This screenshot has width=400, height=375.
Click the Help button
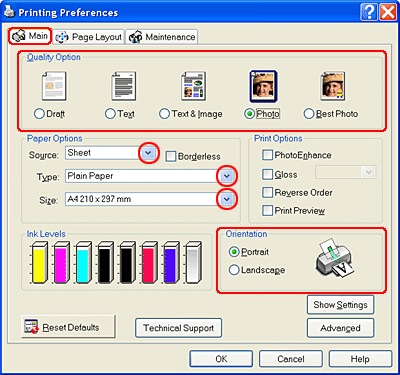[x=360, y=359]
